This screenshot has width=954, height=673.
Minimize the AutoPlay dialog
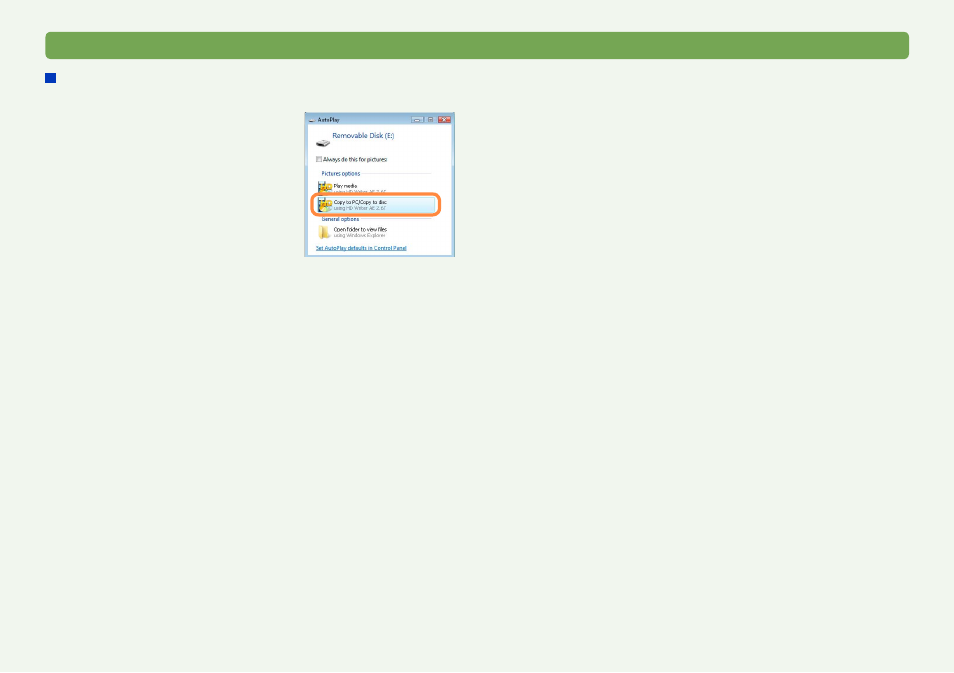417,119
